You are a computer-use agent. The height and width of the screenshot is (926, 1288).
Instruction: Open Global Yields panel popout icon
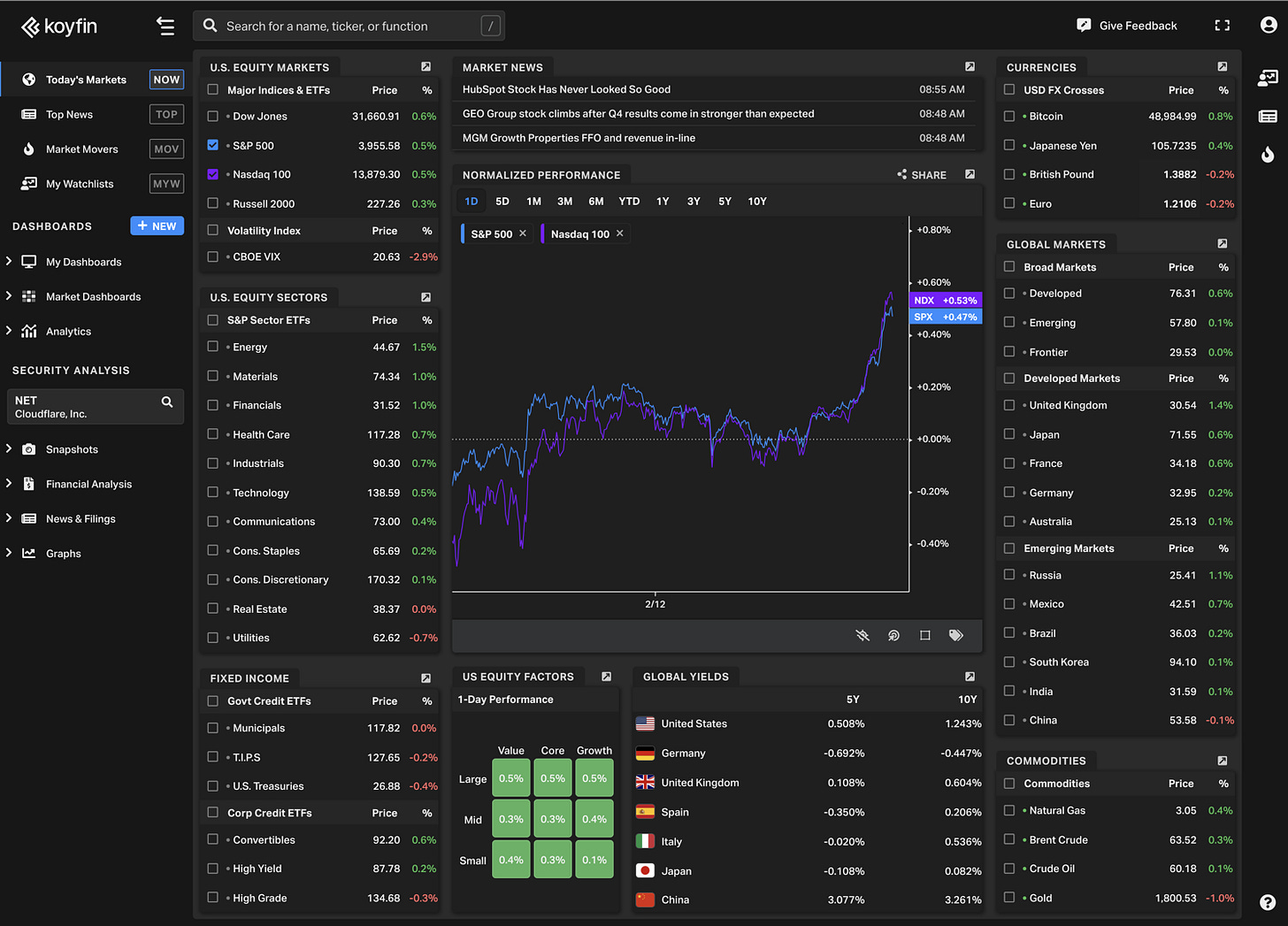click(970, 677)
